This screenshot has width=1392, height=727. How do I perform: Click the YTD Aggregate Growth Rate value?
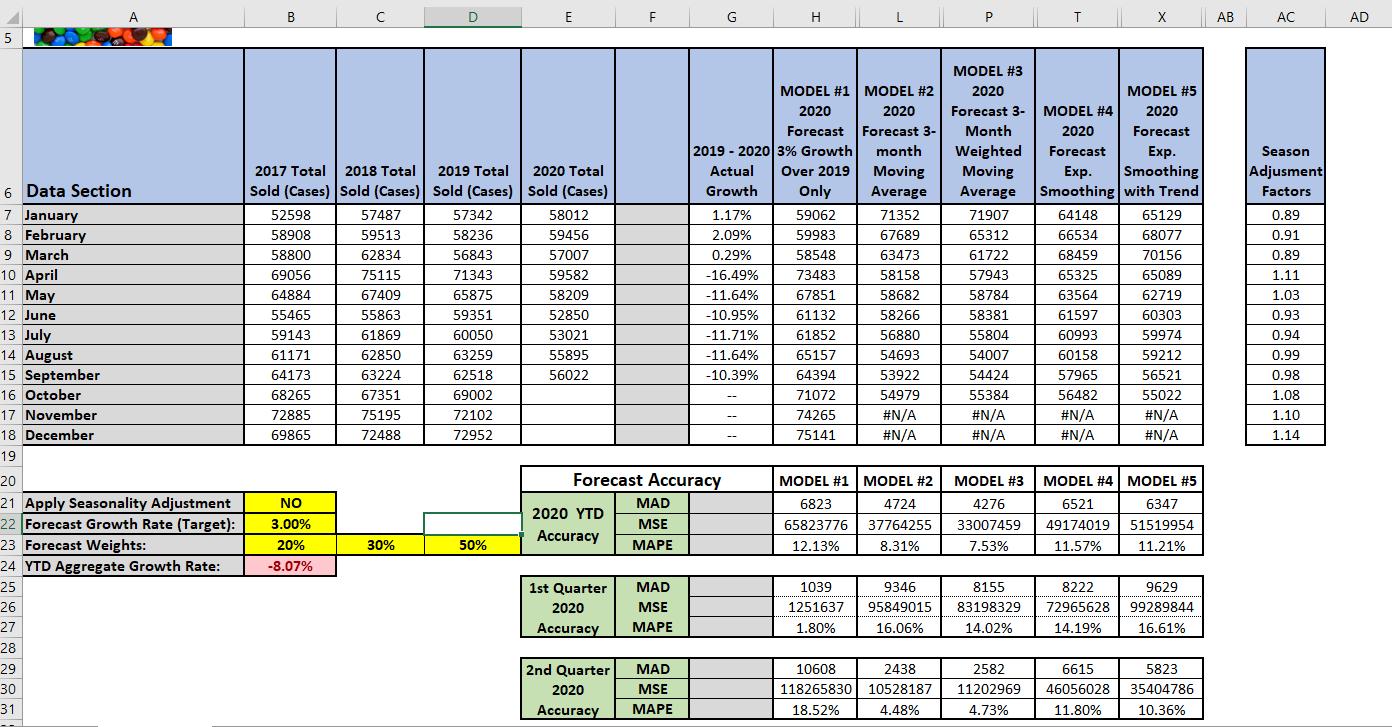click(x=290, y=565)
